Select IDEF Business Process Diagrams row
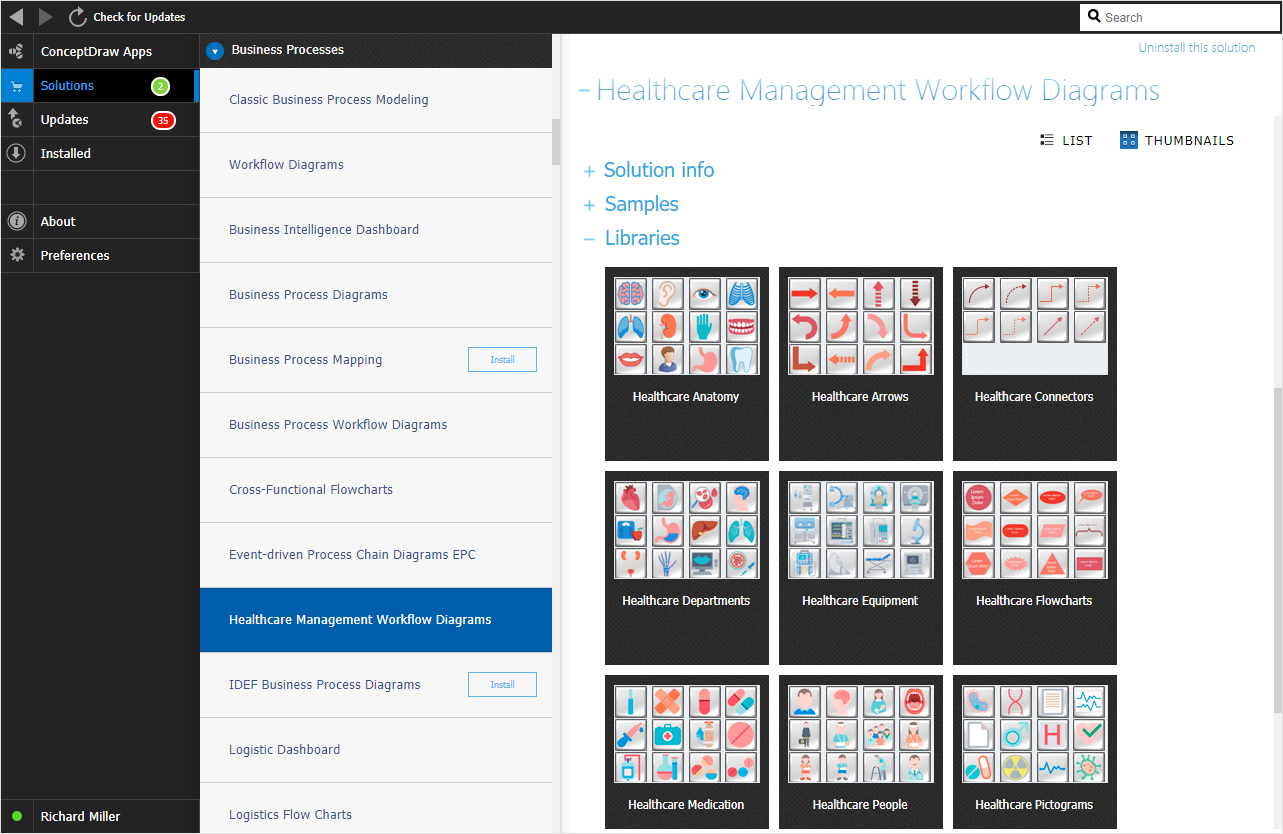1283x834 pixels. point(376,685)
